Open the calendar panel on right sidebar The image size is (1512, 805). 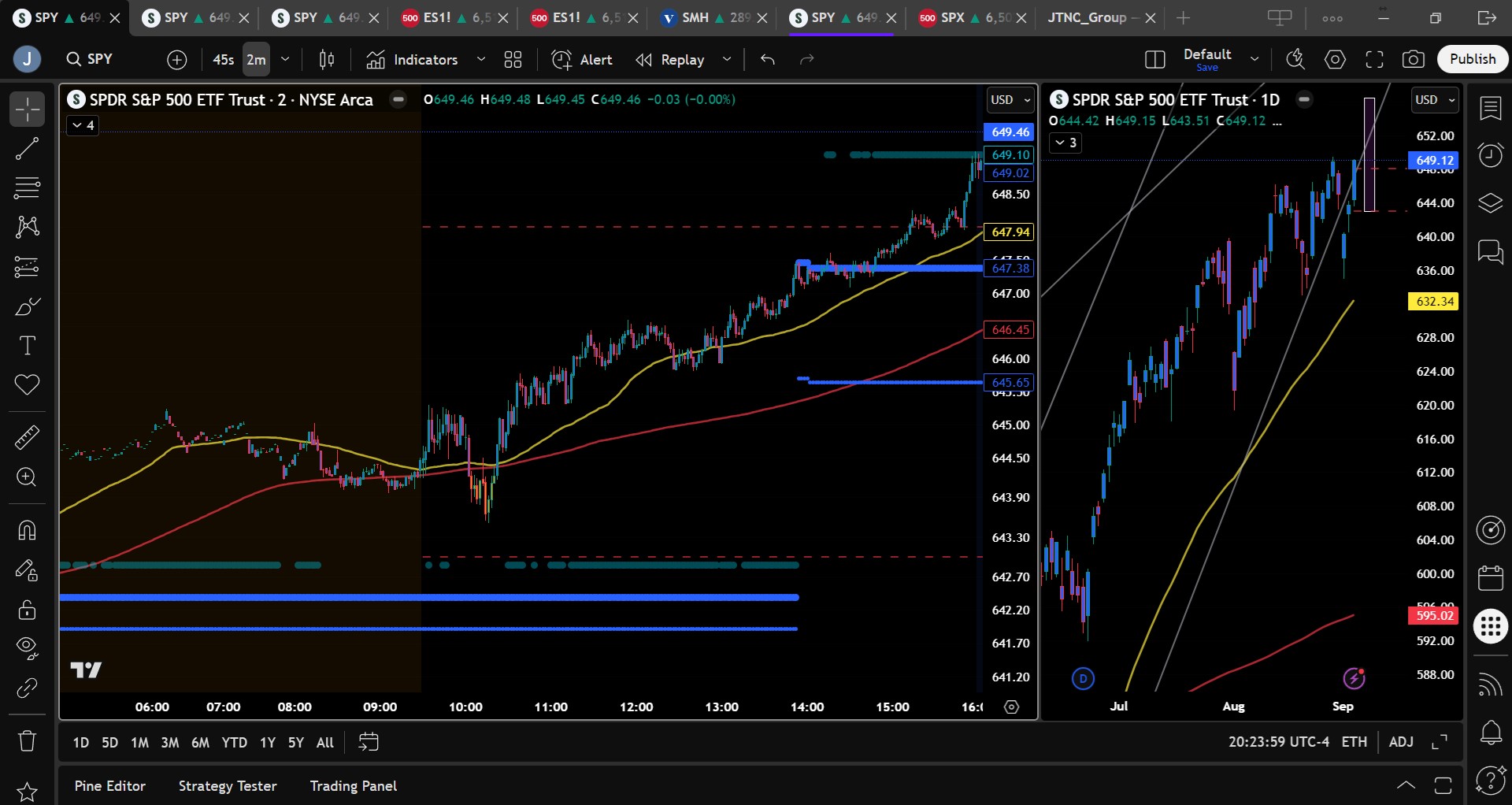1490,577
